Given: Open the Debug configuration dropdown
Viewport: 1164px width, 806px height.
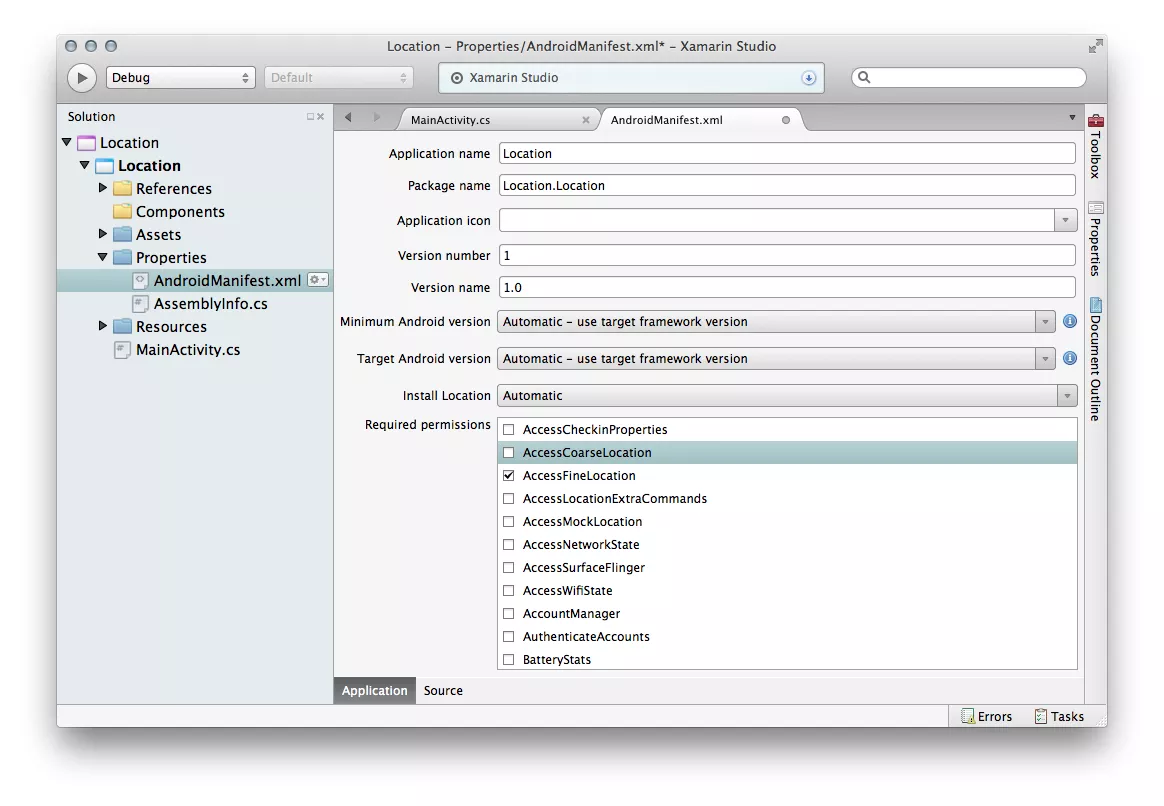Looking at the screenshot, I should tap(180, 78).
